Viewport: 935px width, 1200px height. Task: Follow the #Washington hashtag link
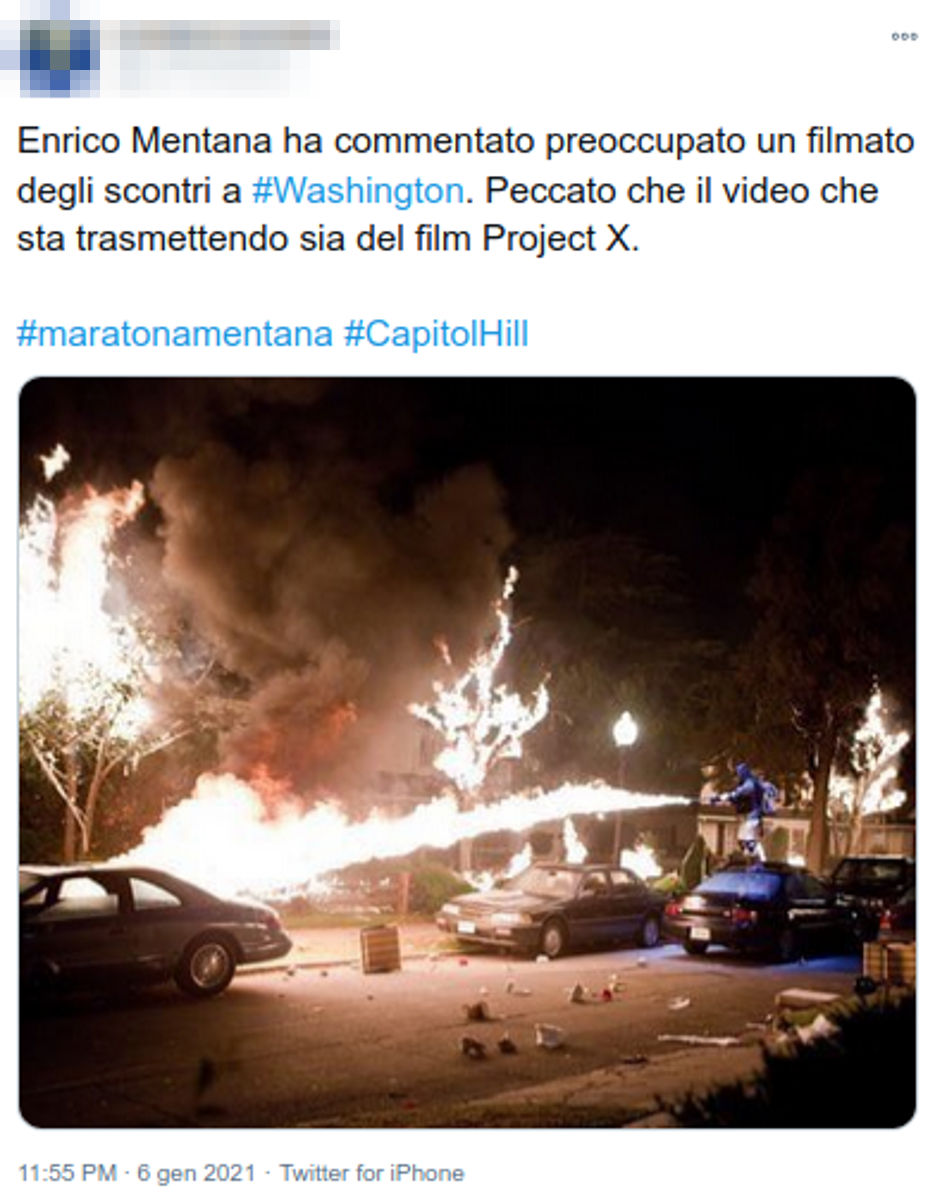[358, 190]
